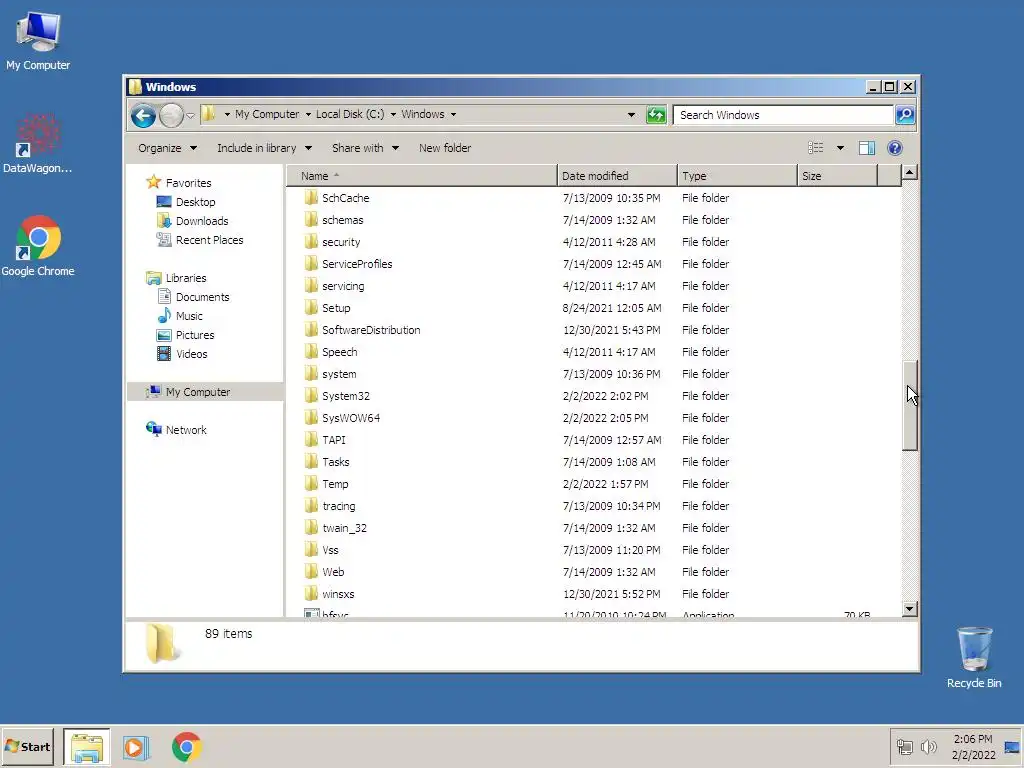Select the System32 folder icon

pyautogui.click(x=312, y=395)
